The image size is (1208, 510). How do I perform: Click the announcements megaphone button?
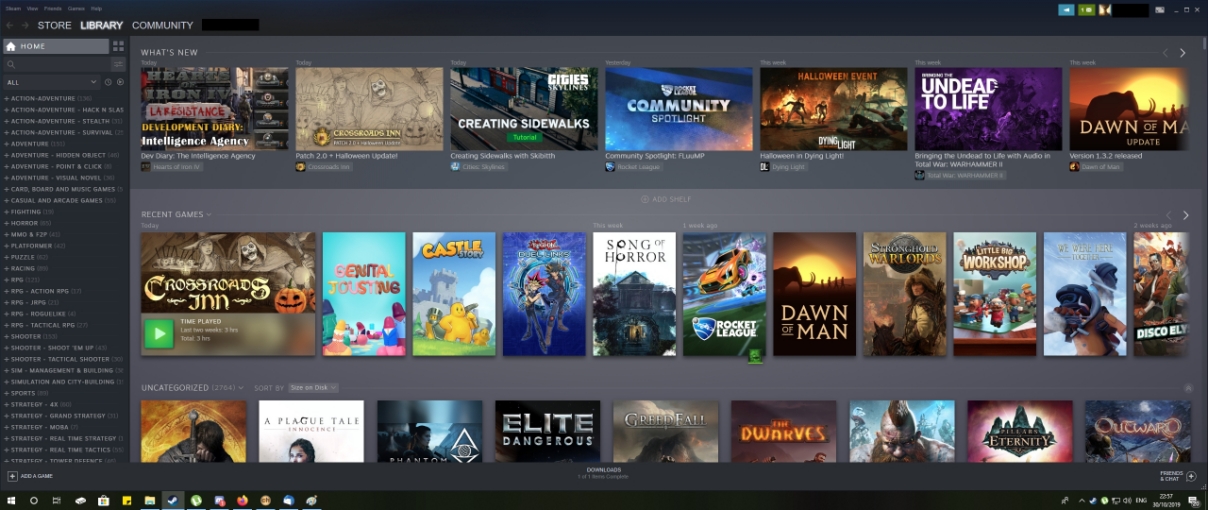tap(1066, 10)
